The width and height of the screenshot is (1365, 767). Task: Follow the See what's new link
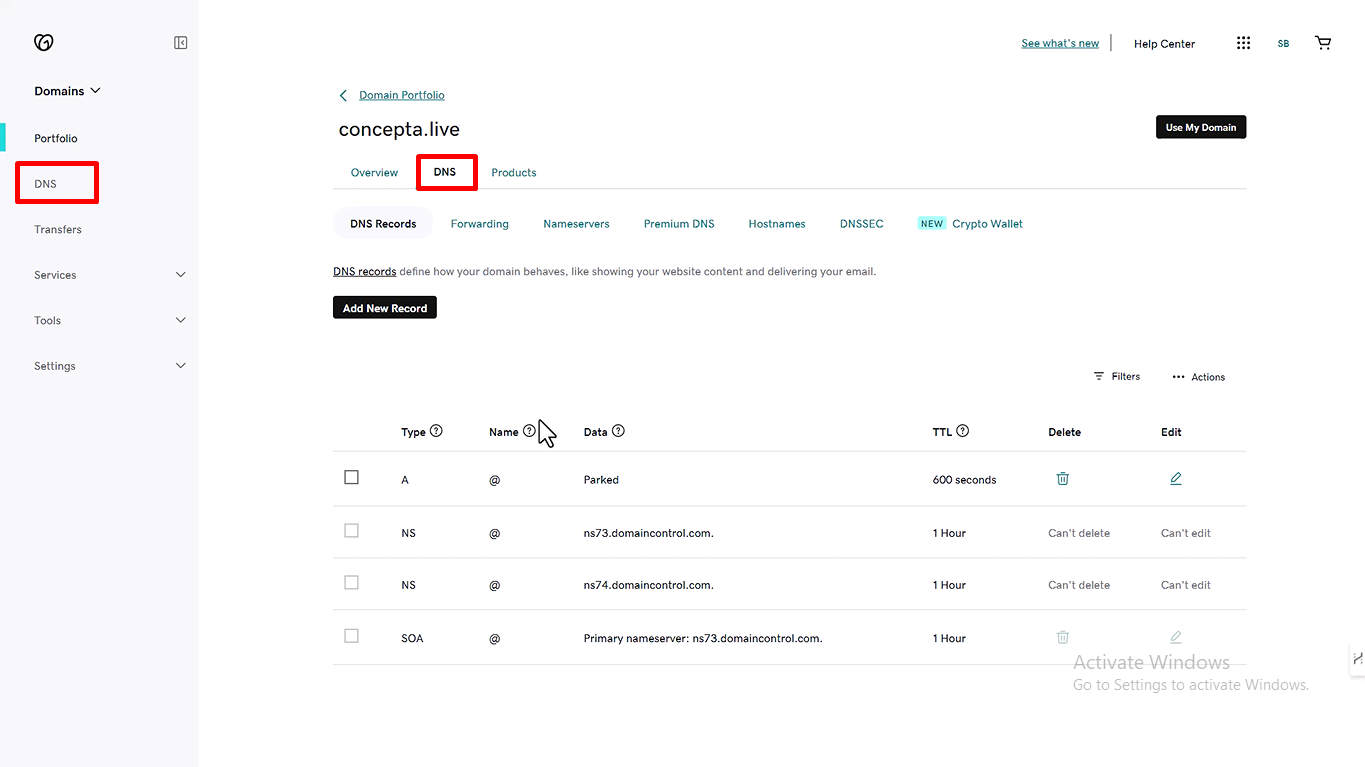click(1060, 44)
